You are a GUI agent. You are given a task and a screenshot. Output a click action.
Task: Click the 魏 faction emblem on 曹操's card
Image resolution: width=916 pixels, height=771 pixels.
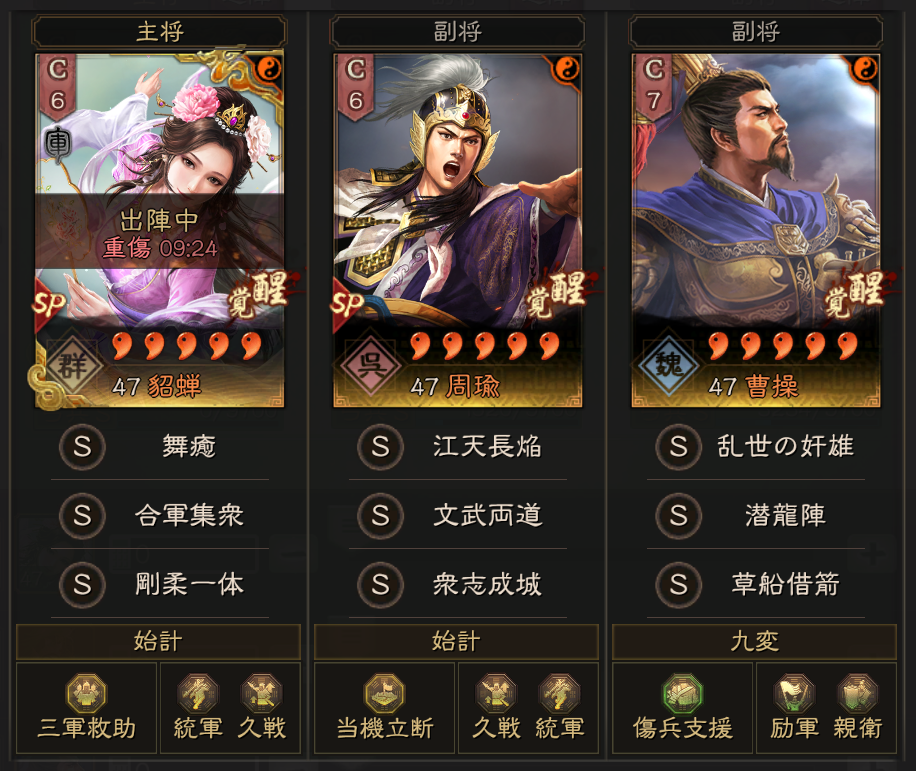(669, 367)
